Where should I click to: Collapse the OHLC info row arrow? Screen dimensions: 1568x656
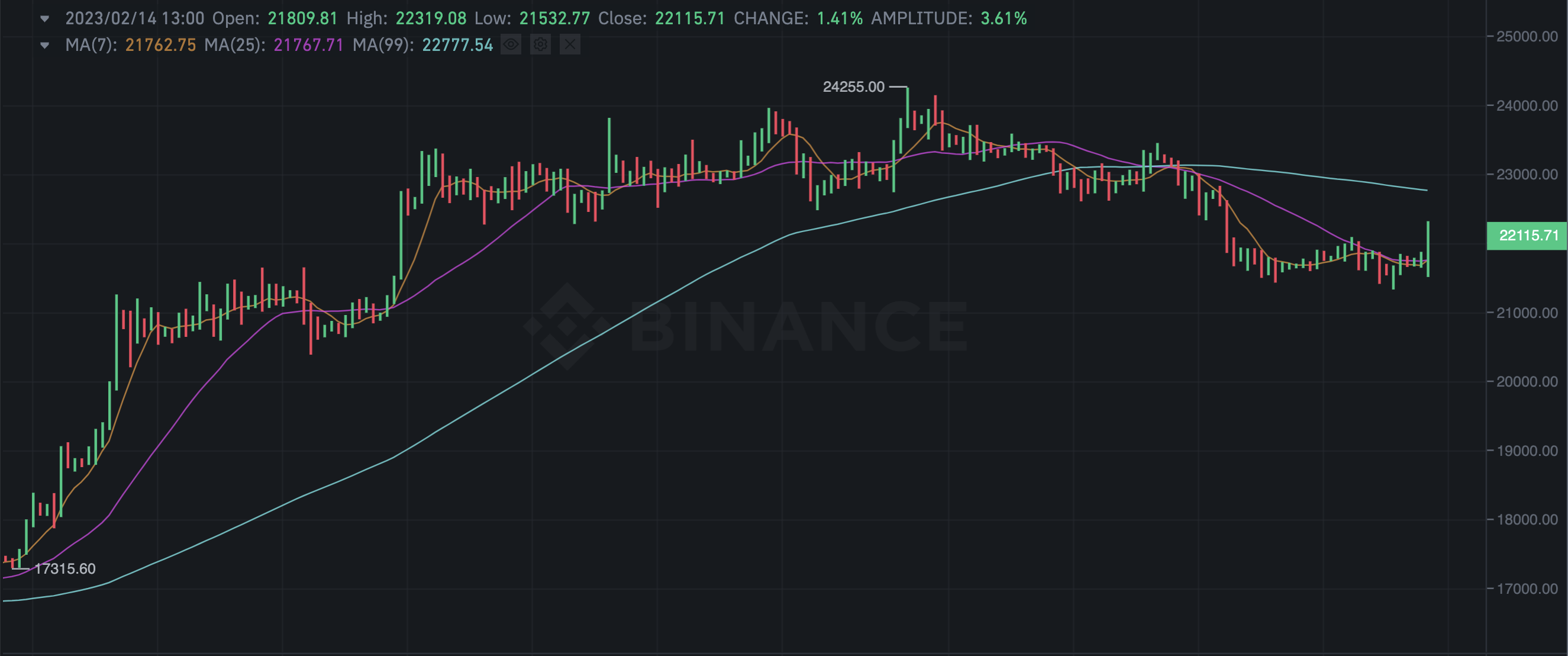point(44,18)
